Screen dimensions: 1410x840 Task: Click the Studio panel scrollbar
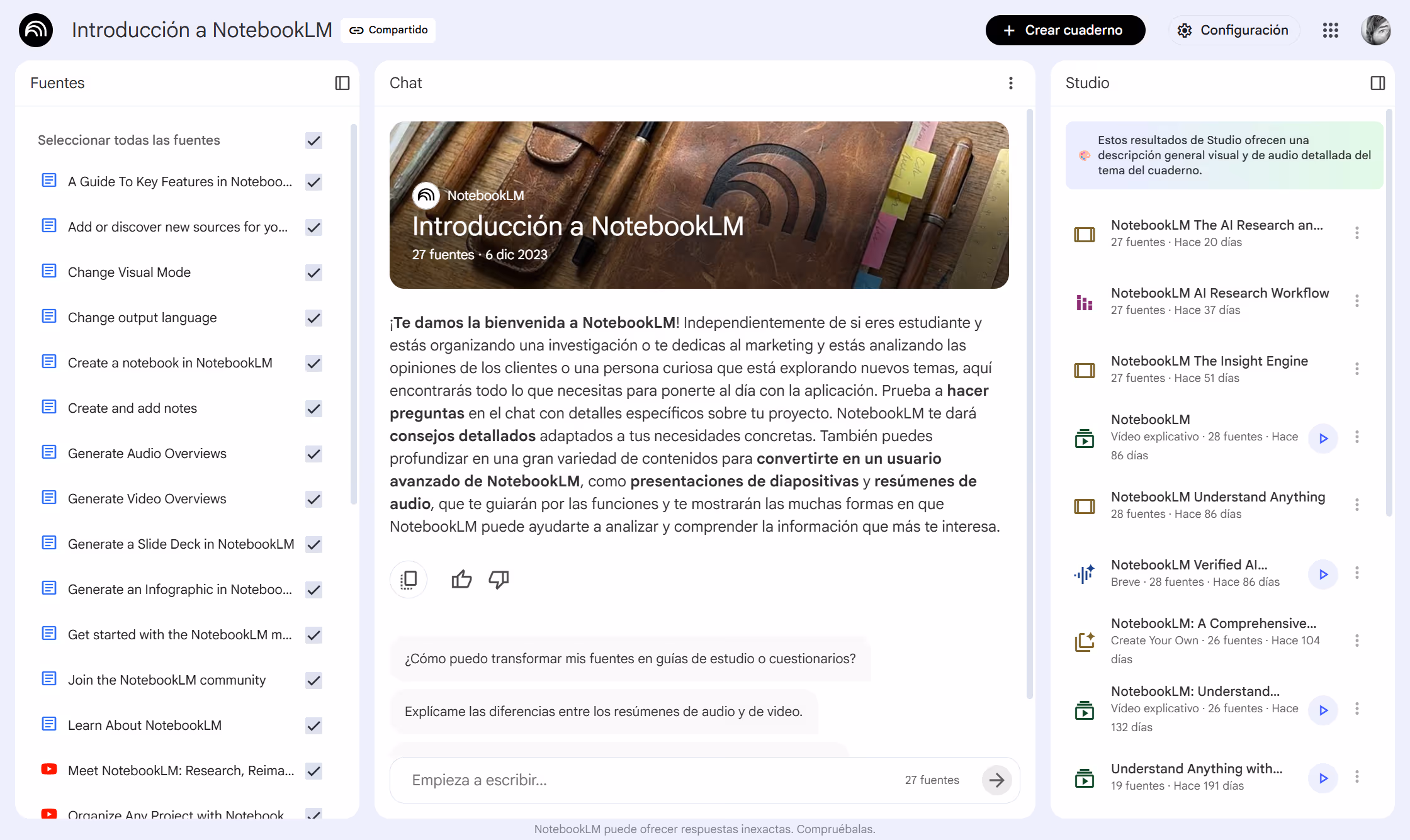[x=1389, y=313]
